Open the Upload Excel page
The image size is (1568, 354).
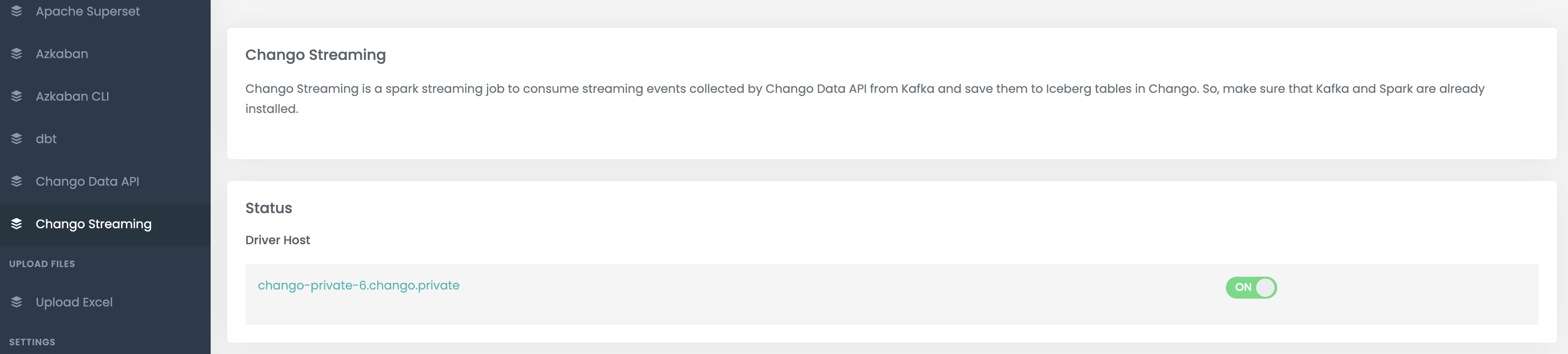point(74,302)
